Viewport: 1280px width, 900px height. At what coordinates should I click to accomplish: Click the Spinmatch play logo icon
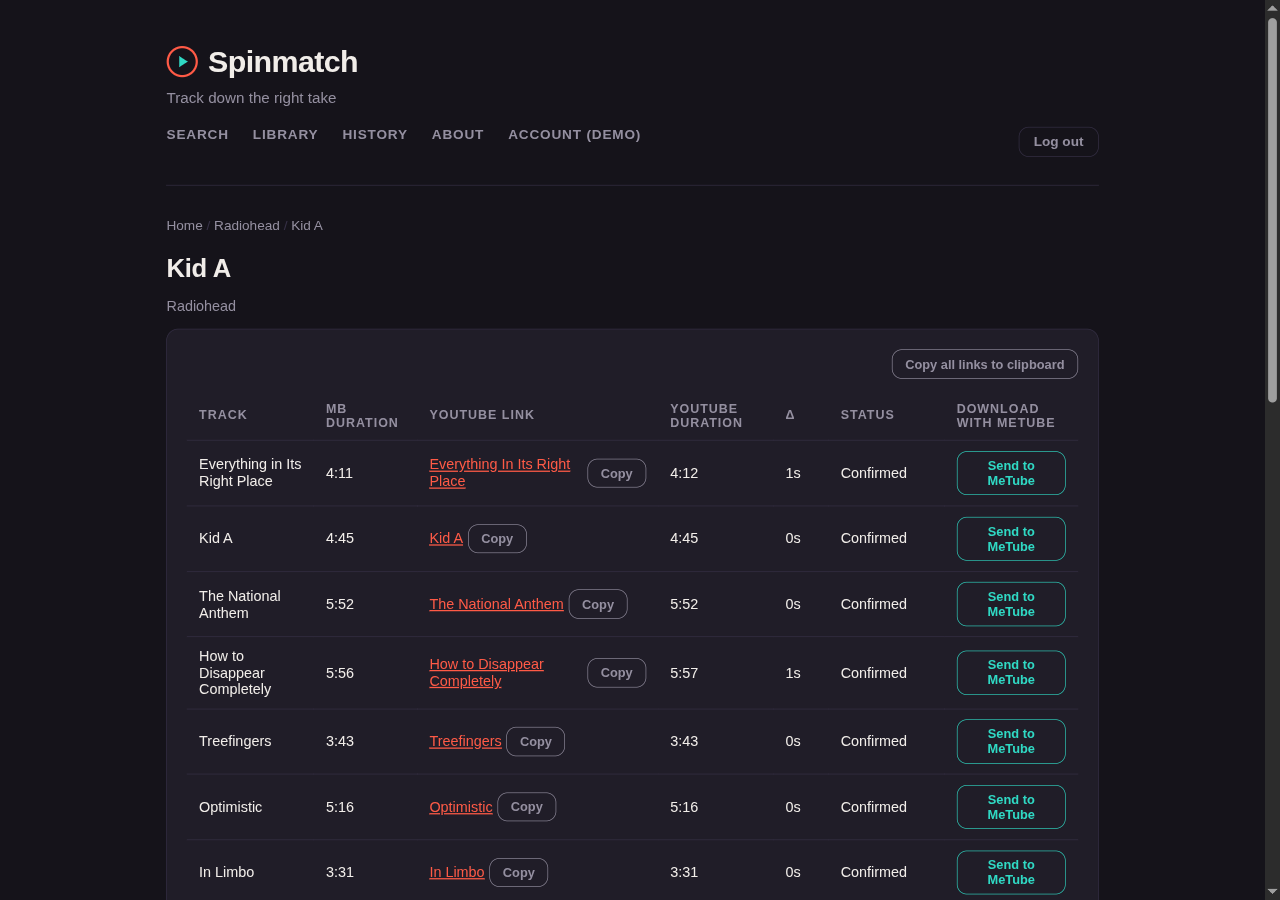pyautogui.click(x=182, y=62)
